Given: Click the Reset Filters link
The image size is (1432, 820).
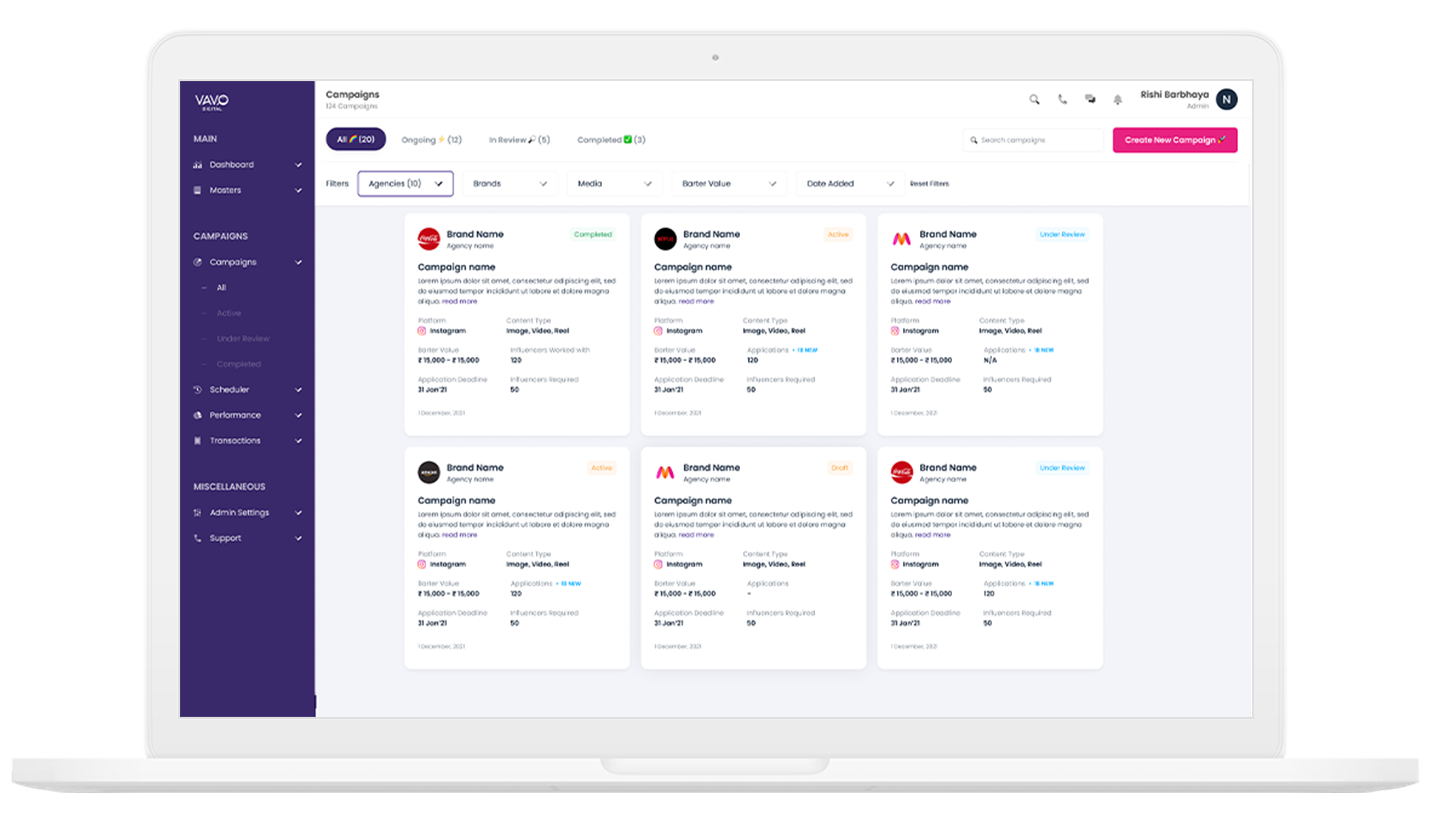Looking at the screenshot, I should [x=929, y=184].
